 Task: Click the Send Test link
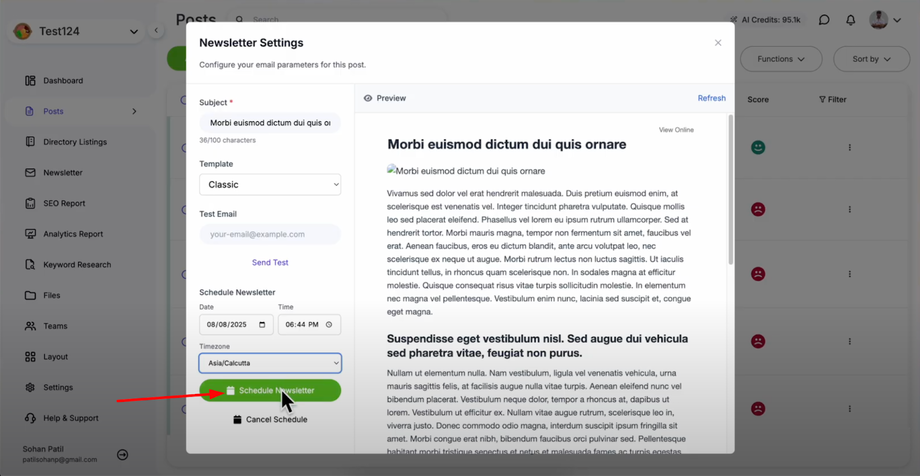click(x=270, y=263)
